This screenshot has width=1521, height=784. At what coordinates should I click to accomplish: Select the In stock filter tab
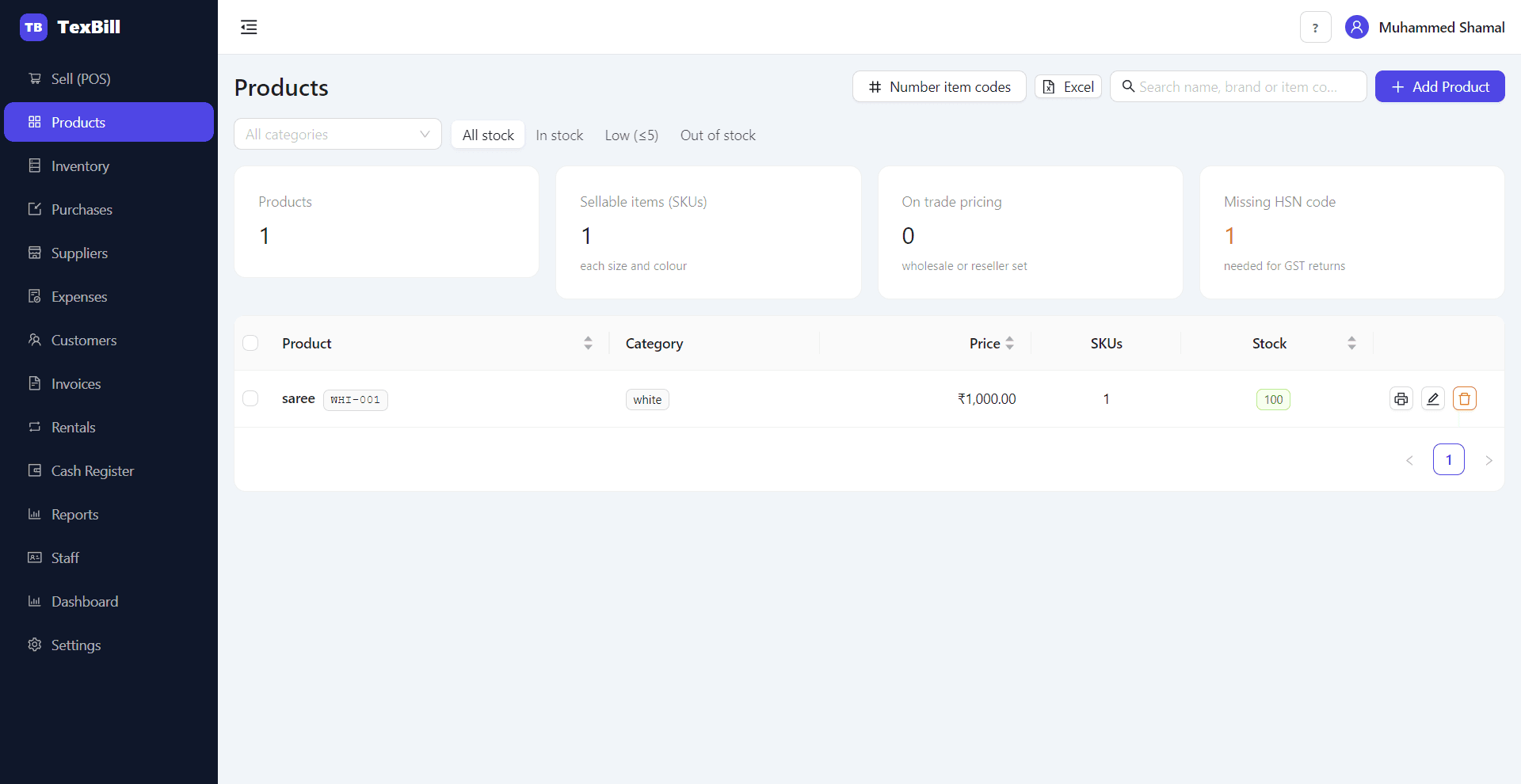559,135
